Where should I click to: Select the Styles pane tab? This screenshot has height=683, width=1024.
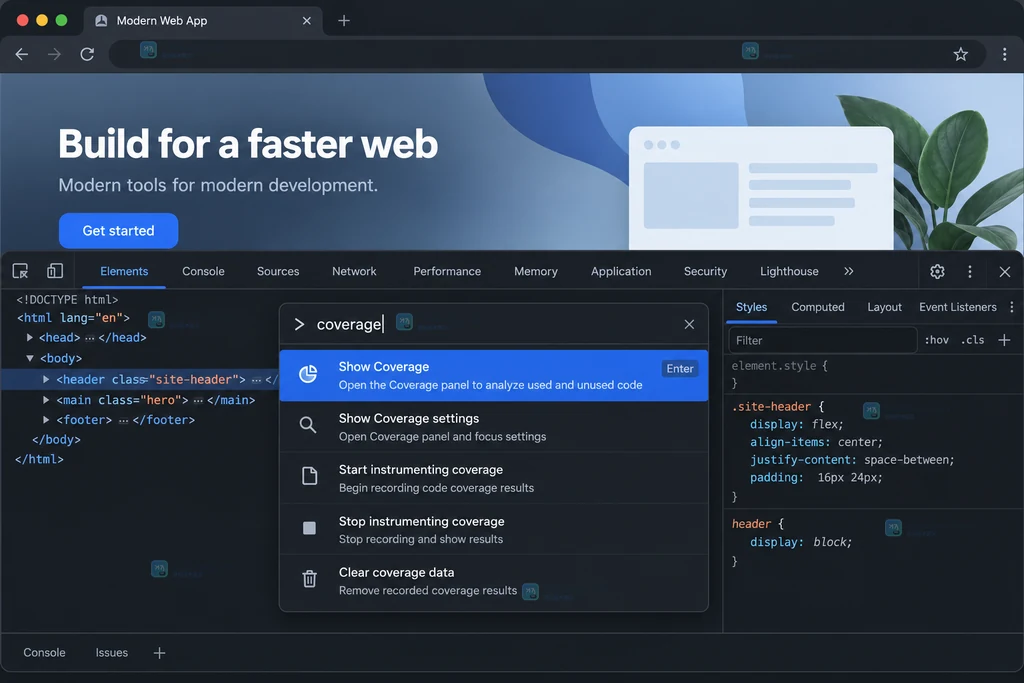tap(752, 307)
